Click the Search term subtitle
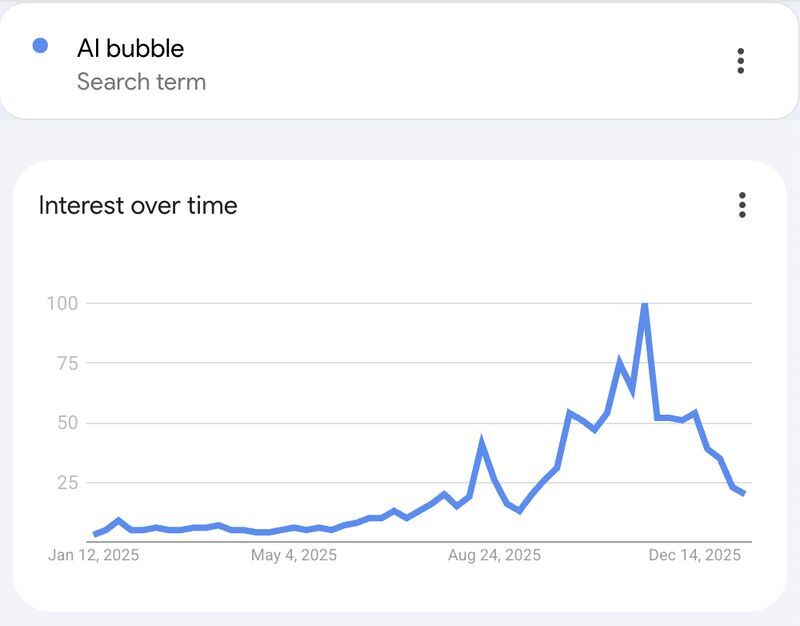Image resolution: width=800 pixels, height=626 pixels. pos(141,82)
